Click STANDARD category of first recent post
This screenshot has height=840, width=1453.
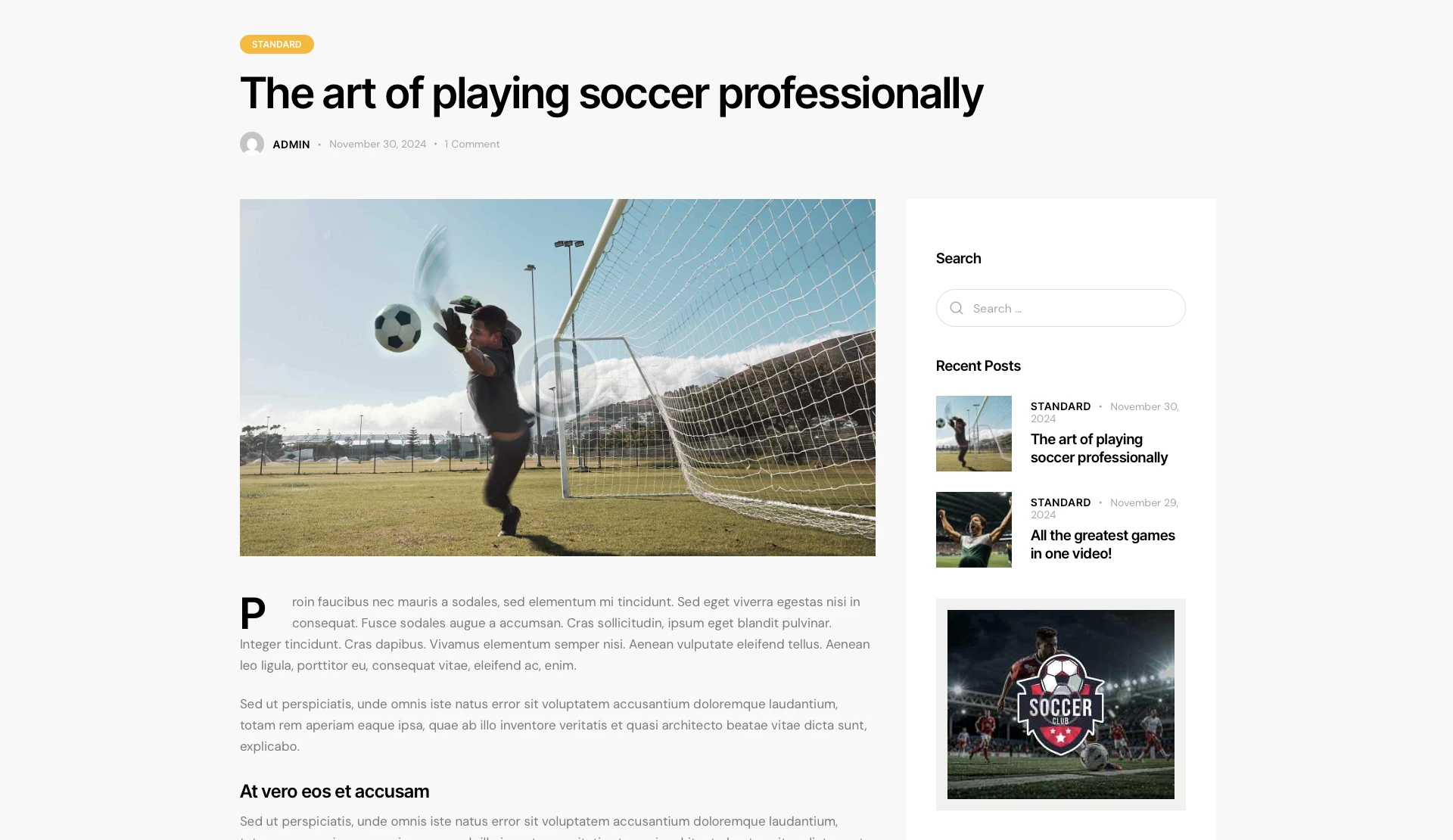1060,406
